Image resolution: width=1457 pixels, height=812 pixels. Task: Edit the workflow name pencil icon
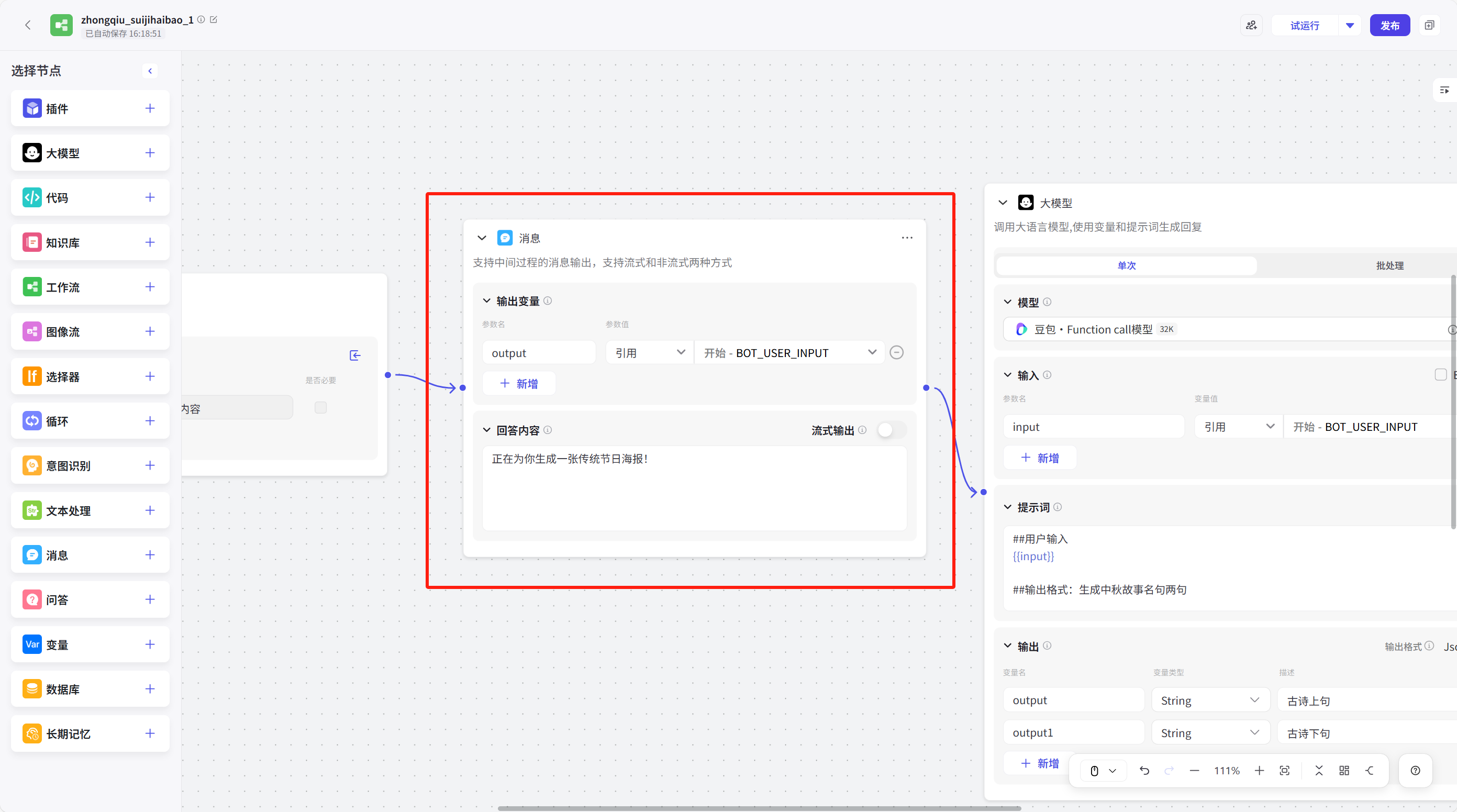point(214,20)
